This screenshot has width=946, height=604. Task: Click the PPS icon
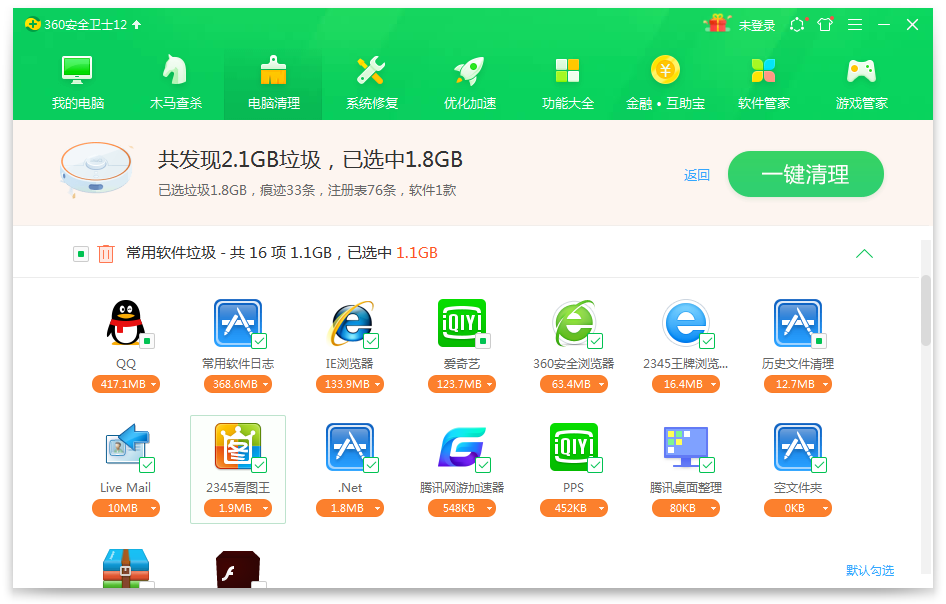click(574, 447)
